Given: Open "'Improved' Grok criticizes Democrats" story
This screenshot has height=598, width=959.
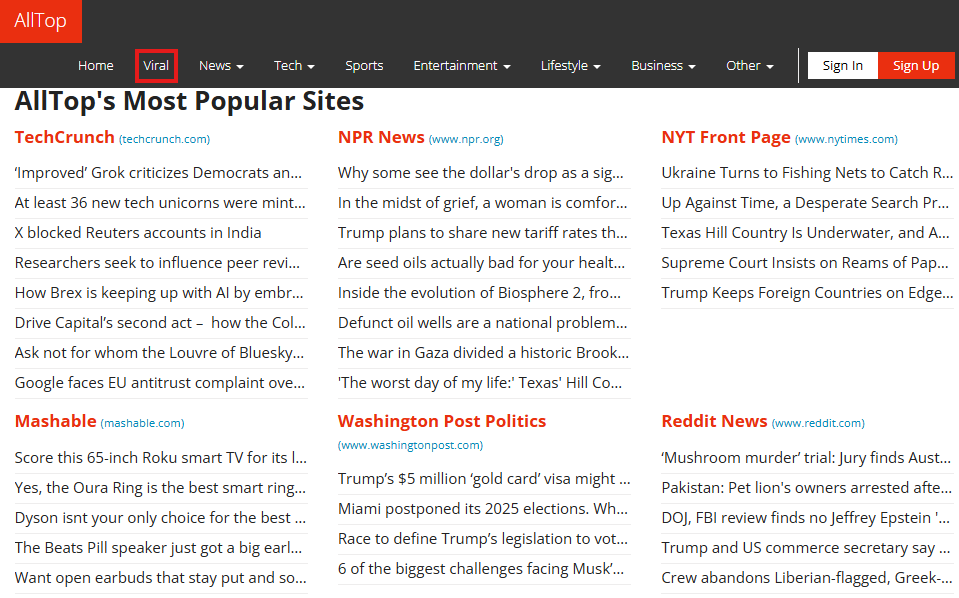Looking at the screenshot, I should [x=158, y=173].
